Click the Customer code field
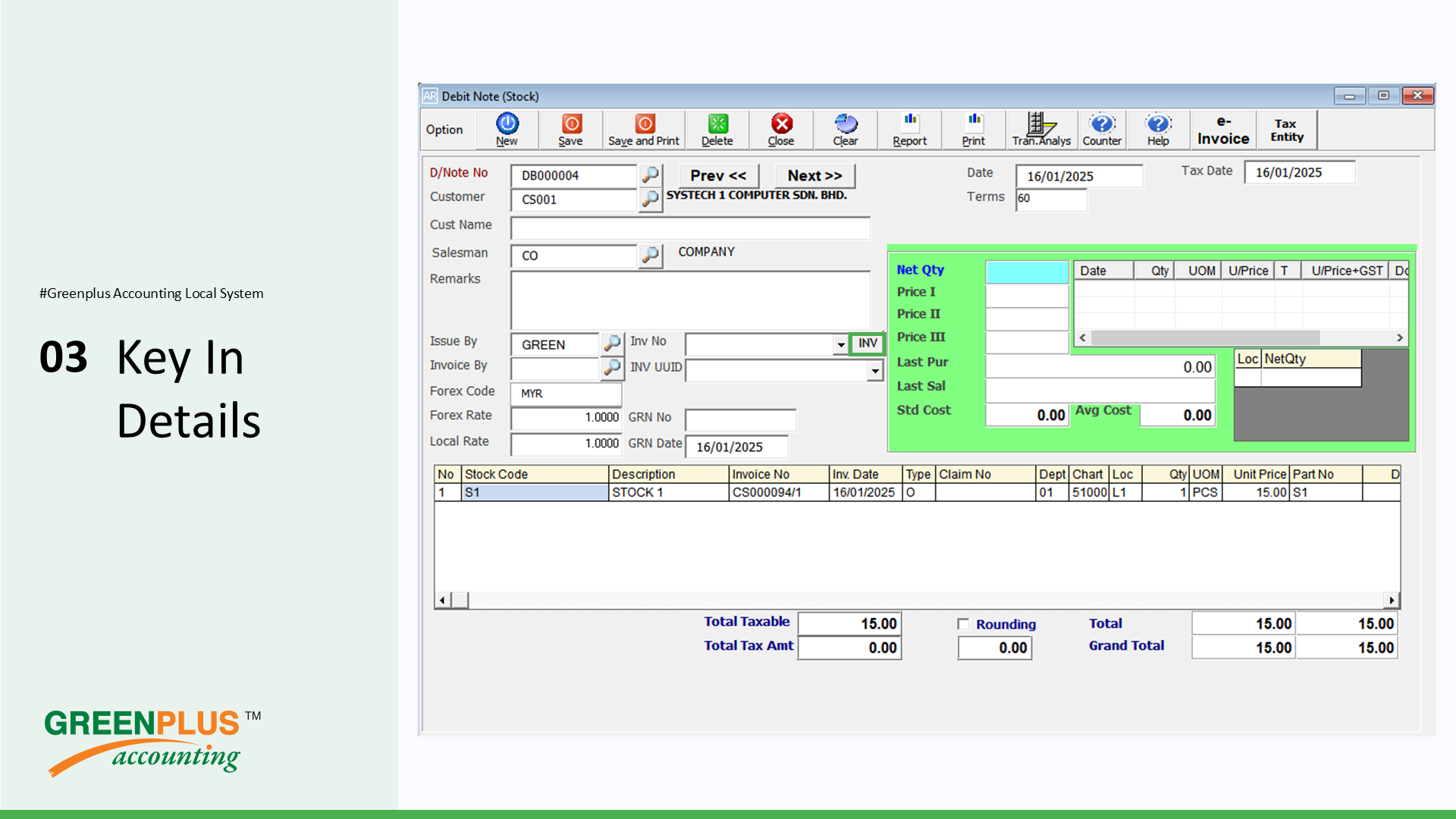The height and width of the screenshot is (819, 1456). [x=574, y=200]
